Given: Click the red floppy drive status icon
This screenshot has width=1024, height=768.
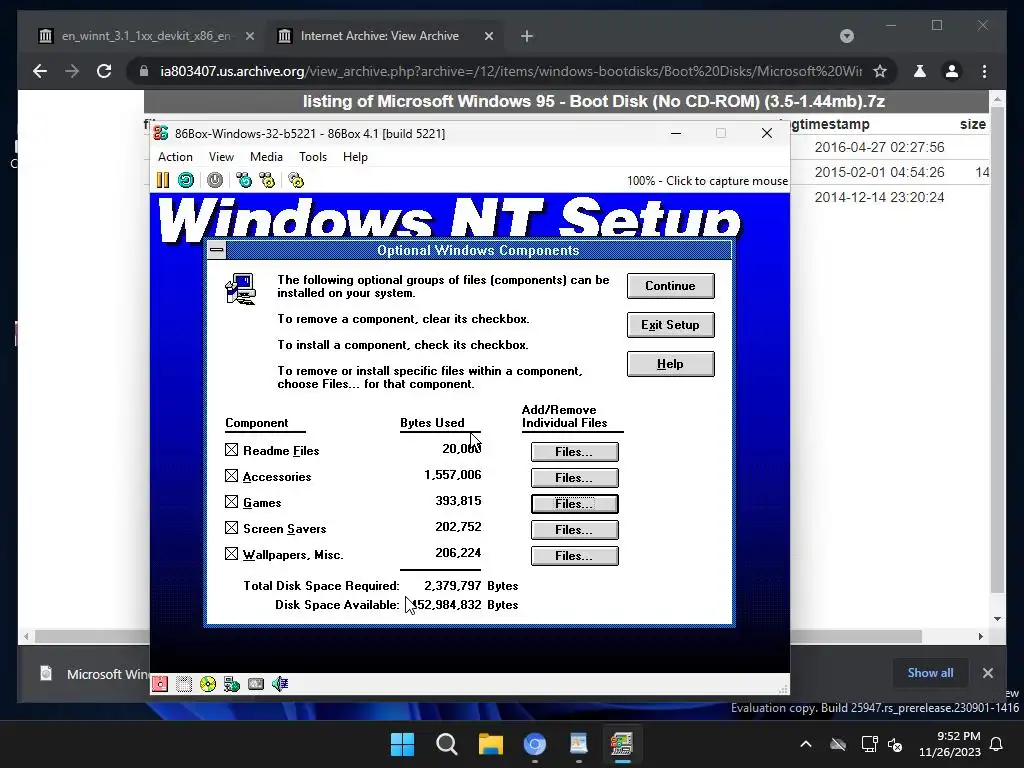Looking at the screenshot, I should pos(160,684).
